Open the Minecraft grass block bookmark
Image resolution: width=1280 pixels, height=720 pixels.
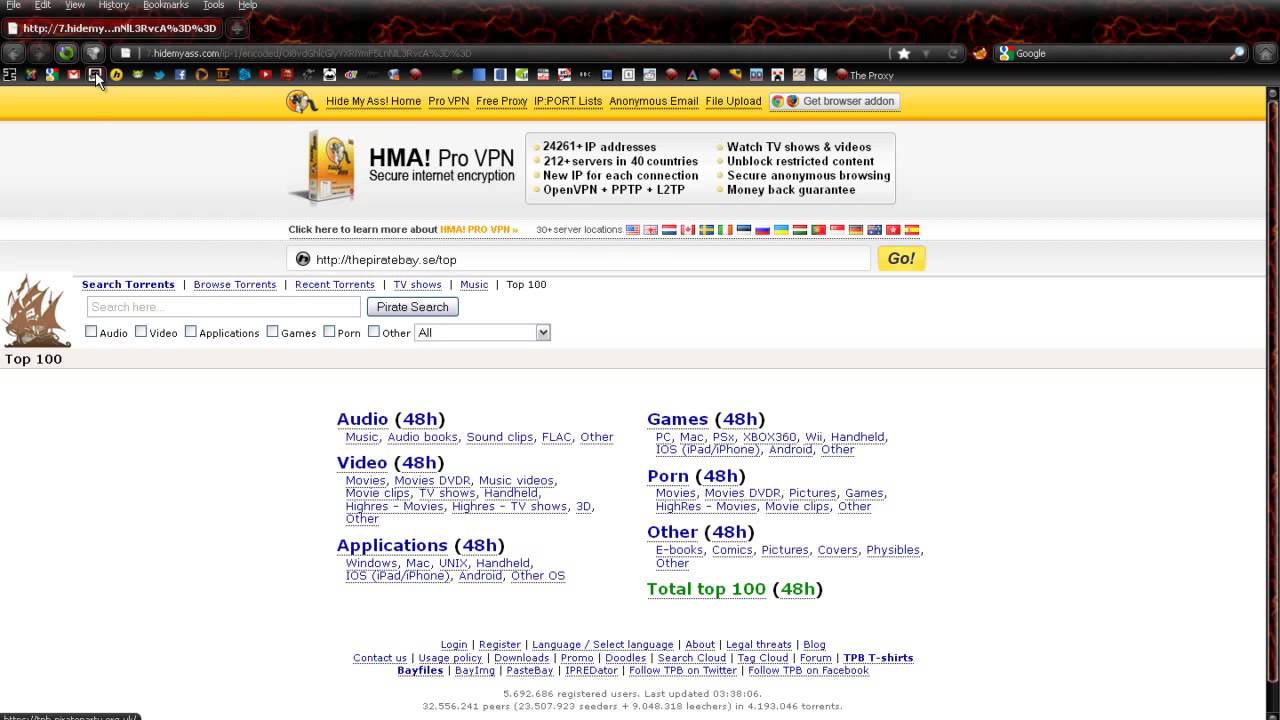coord(458,75)
